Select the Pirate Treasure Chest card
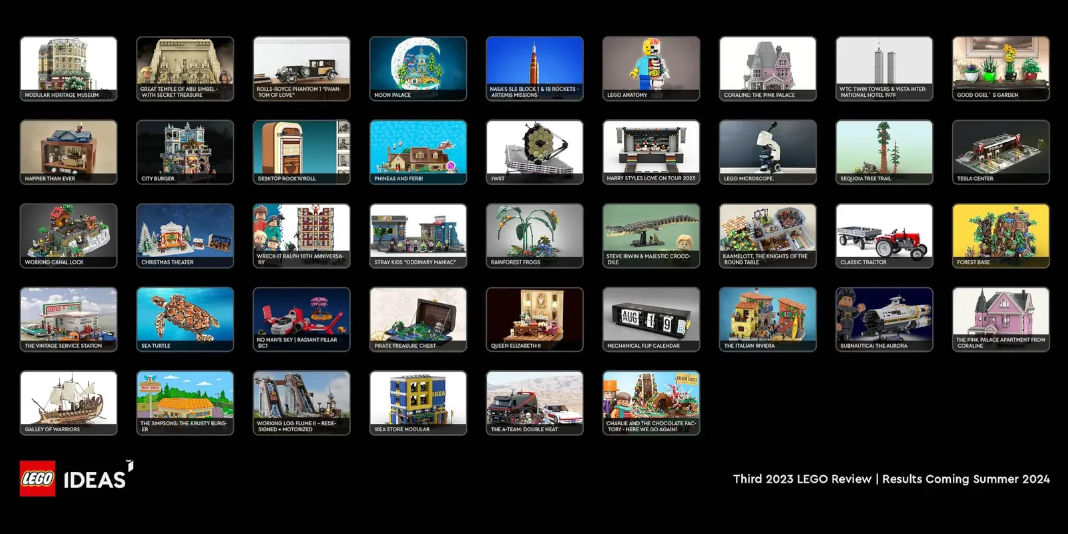Viewport: 1068px width, 534px height. [x=418, y=319]
